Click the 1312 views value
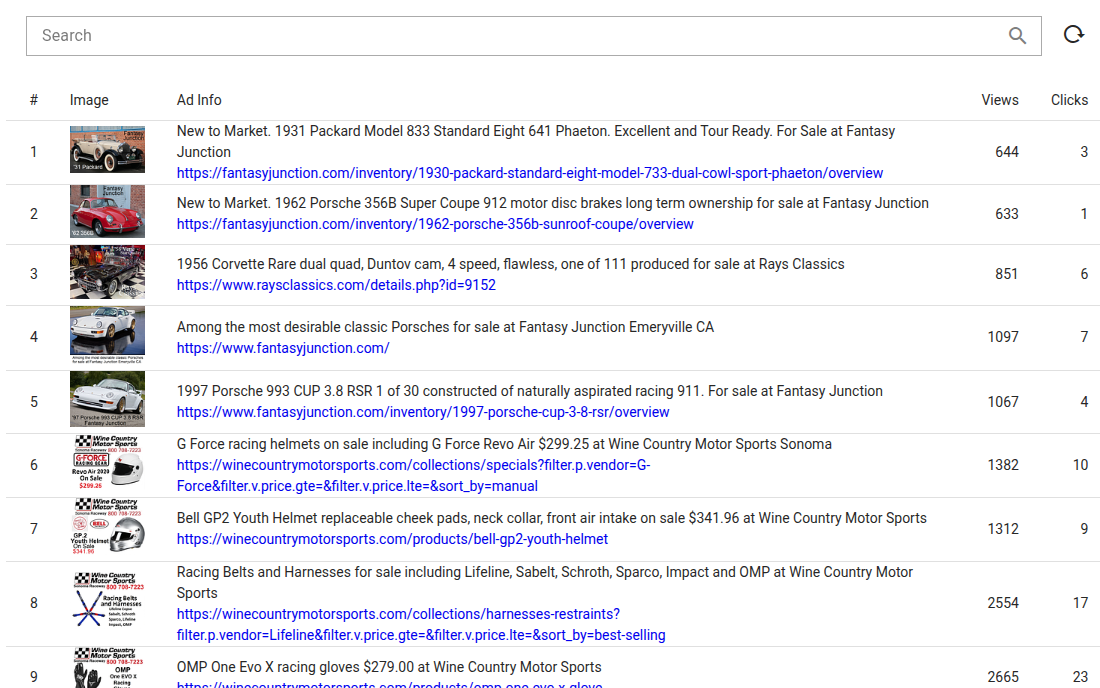 1003,530
